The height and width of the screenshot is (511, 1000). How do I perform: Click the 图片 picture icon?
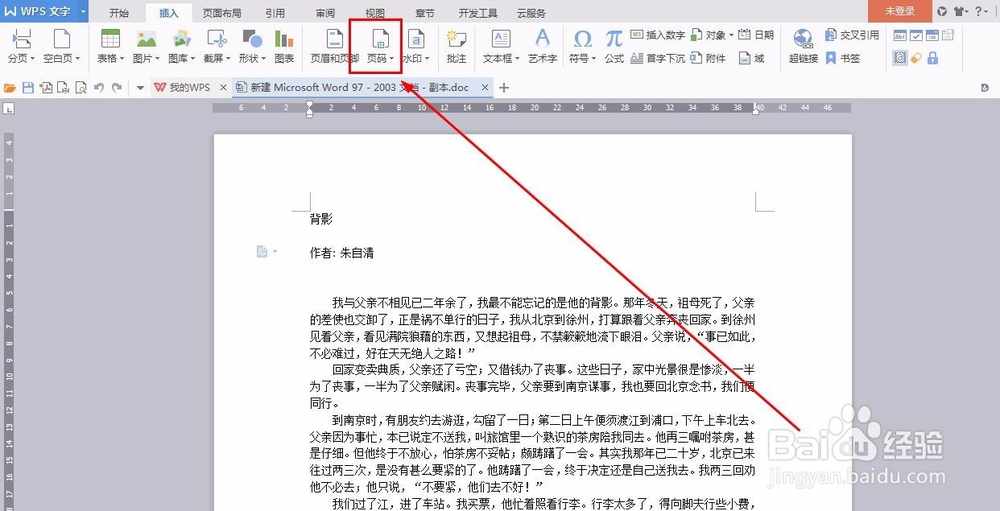click(x=147, y=39)
